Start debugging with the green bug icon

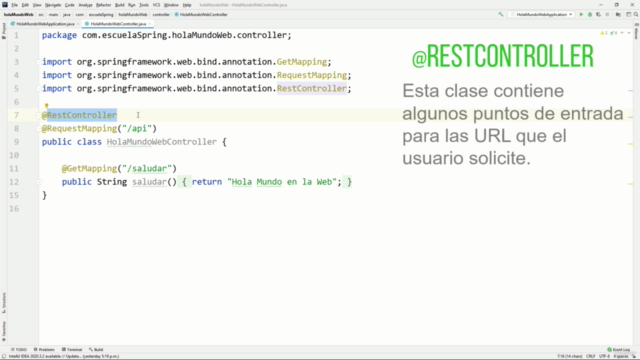[590, 15]
